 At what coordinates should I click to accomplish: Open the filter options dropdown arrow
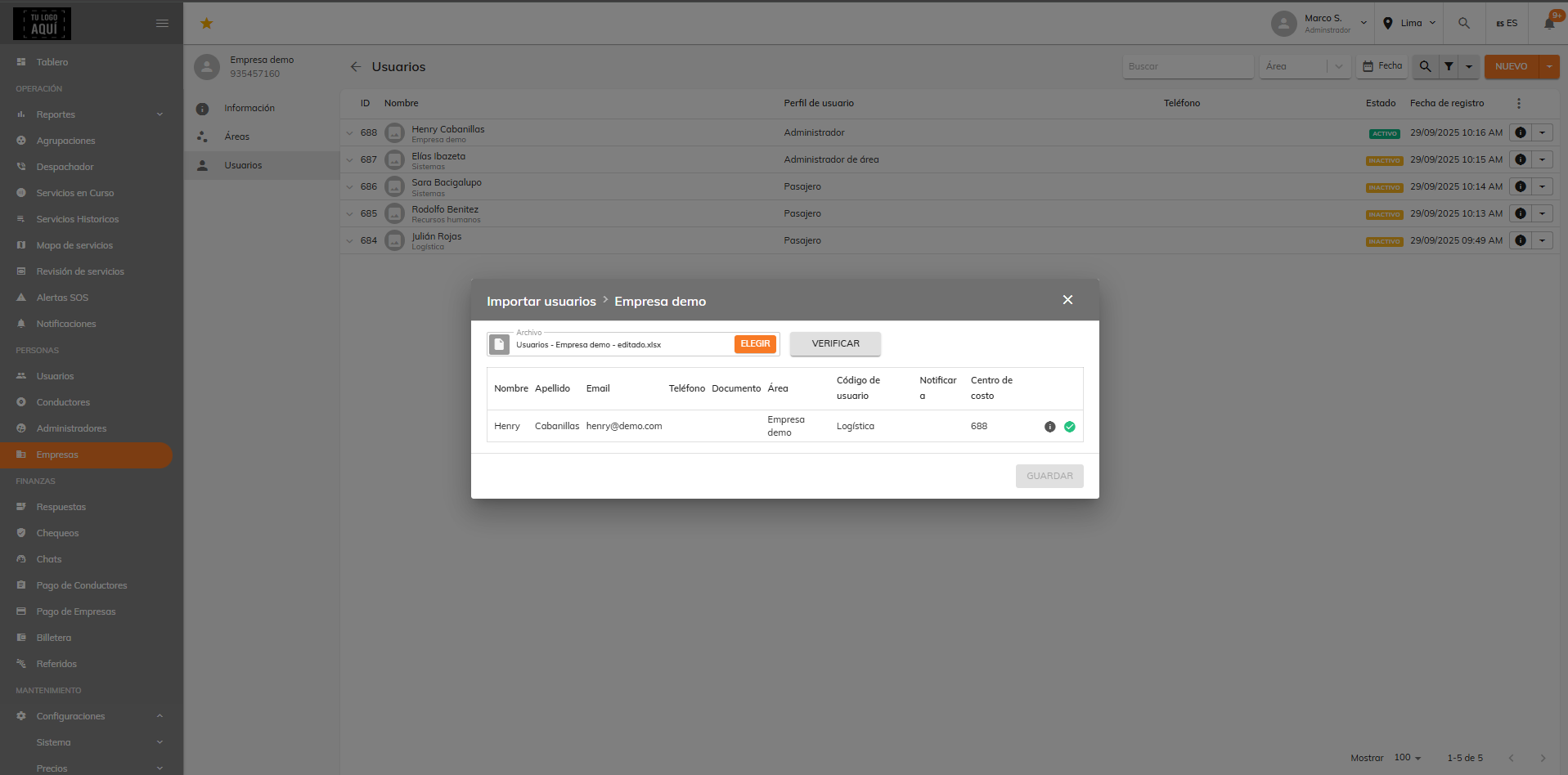point(1469,66)
